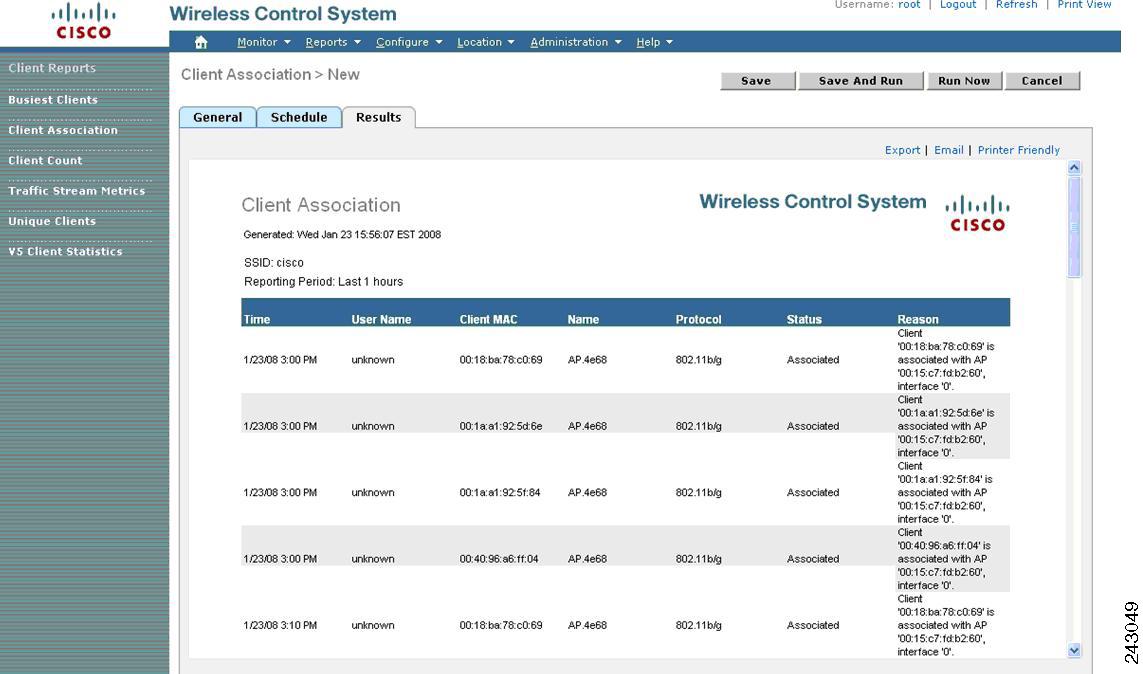Open the Administration menu
The height and width of the screenshot is (674, 1143).
point(569,42)
